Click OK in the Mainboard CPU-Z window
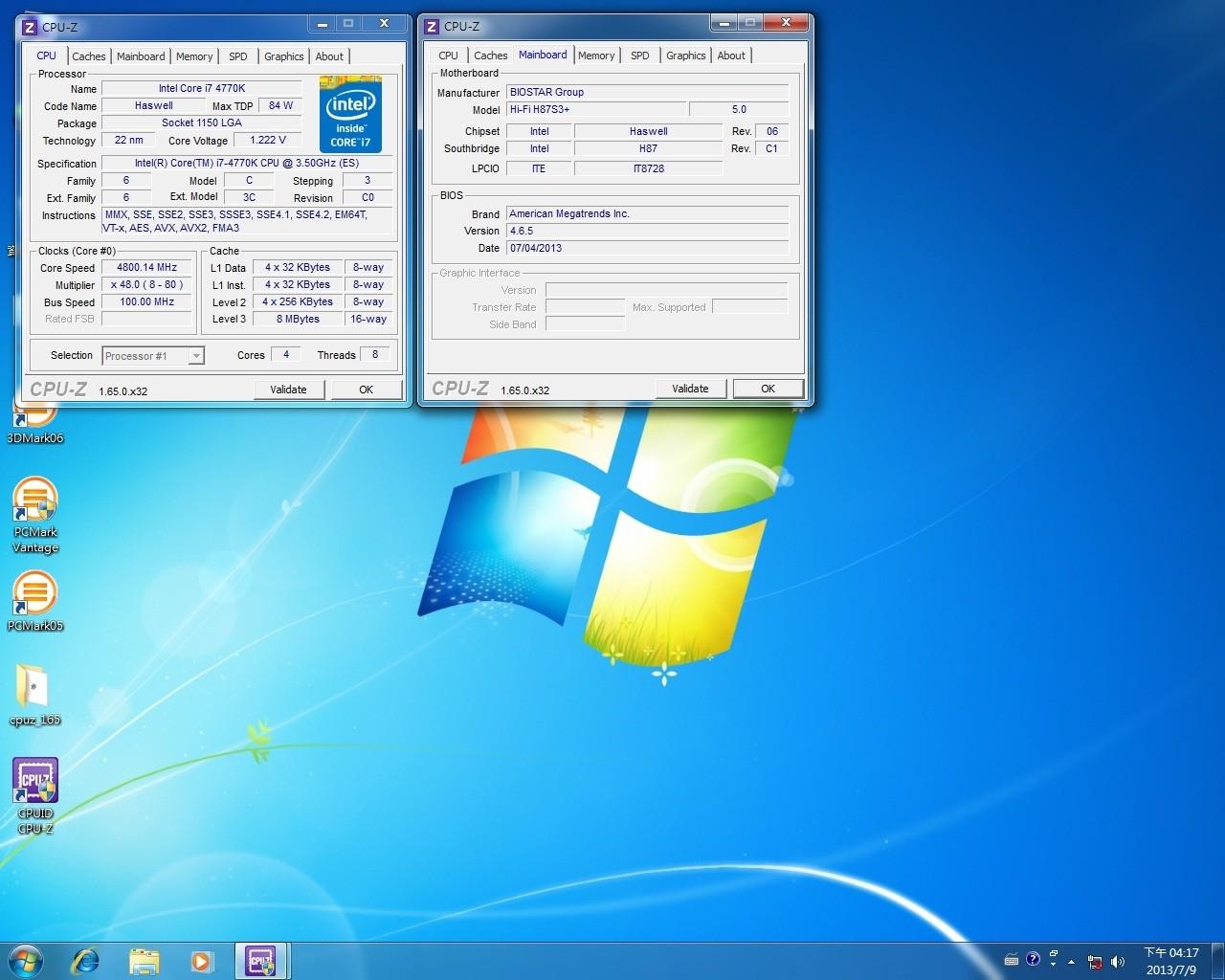This screenshot has width=1225, height=980. pyautogui.click(x=768, y=389)
